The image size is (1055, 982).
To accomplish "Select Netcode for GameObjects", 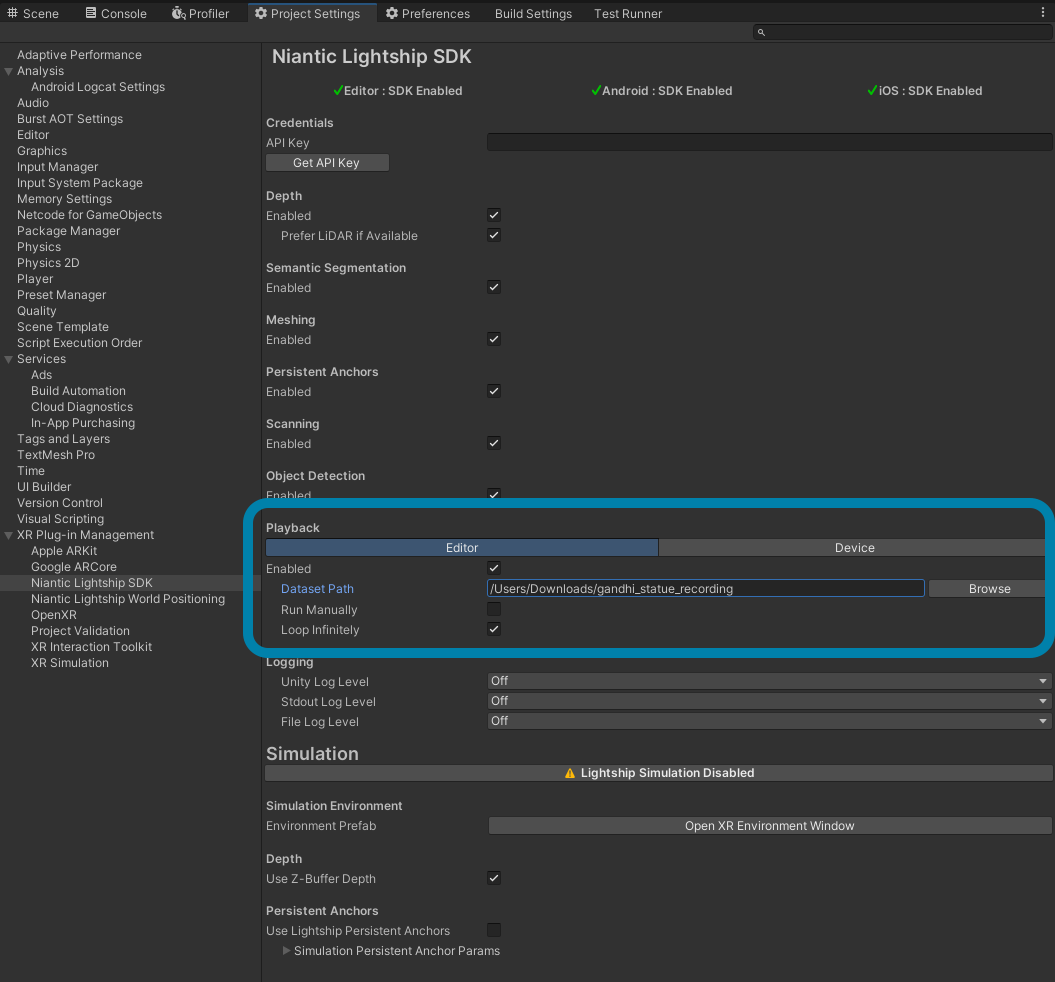I will point(89,215).
